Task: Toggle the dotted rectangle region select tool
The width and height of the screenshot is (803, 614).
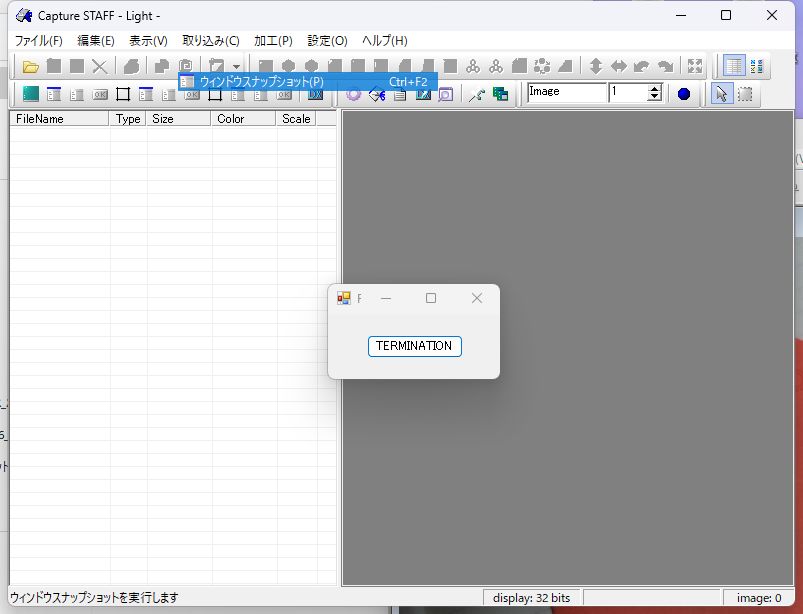Action: pyautogui.click(x=745, y=94)
